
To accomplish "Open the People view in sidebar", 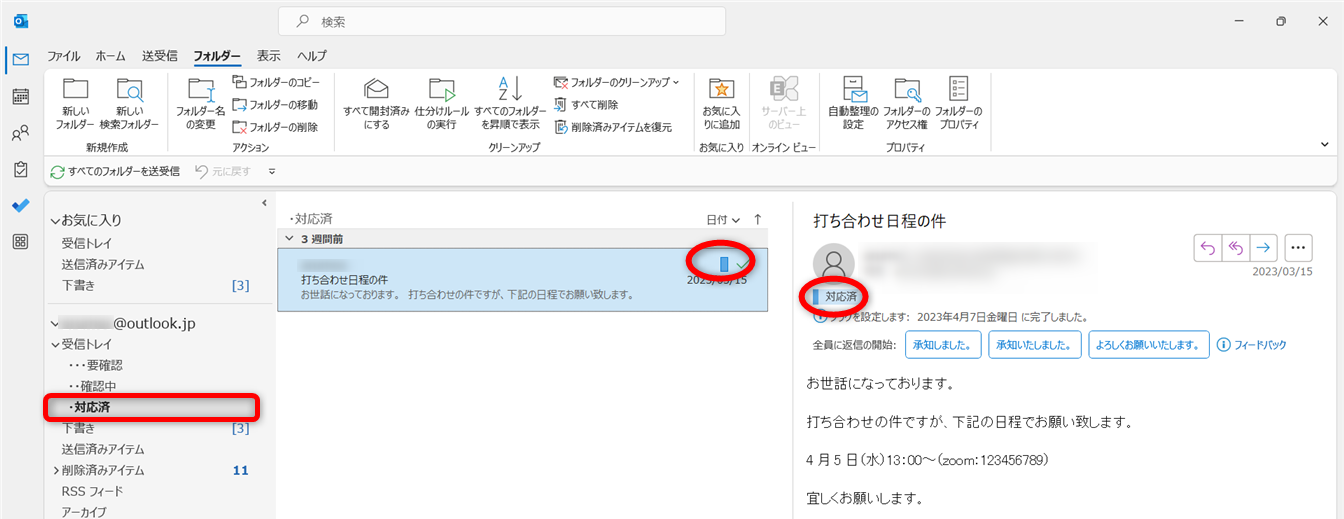I will click(20, 133).
